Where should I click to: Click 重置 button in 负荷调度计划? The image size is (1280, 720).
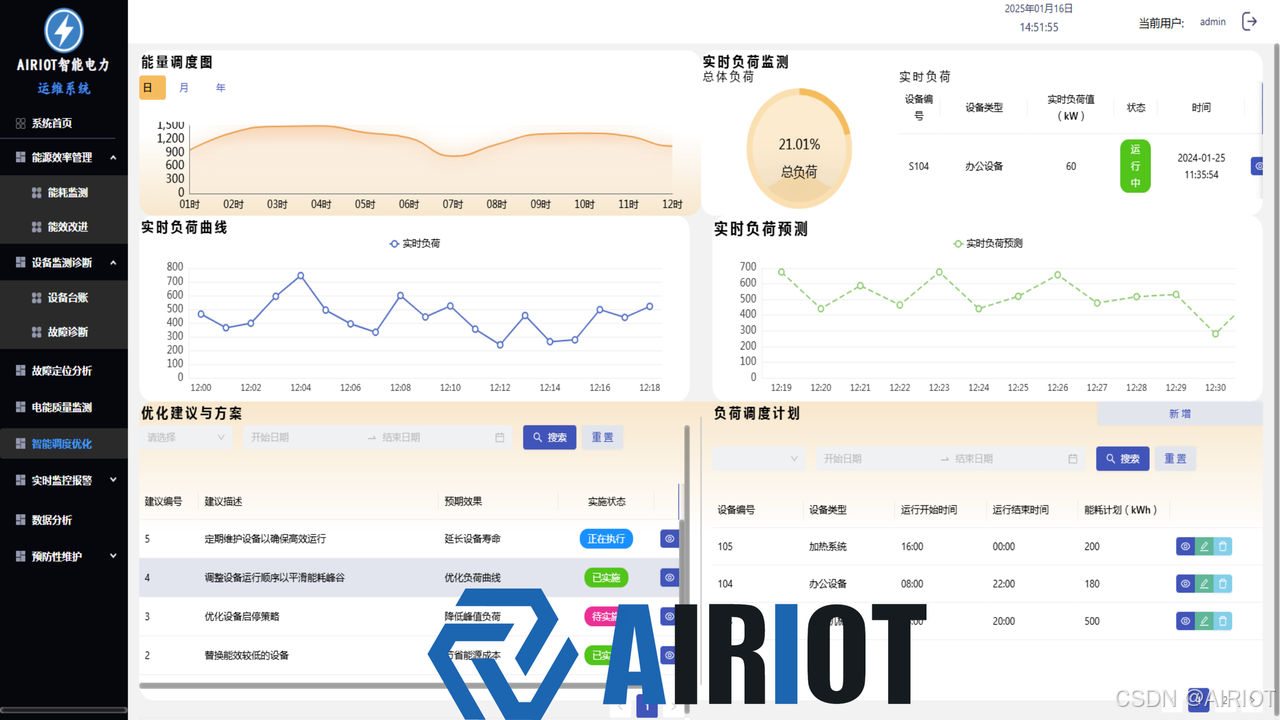click(1175, 459)
